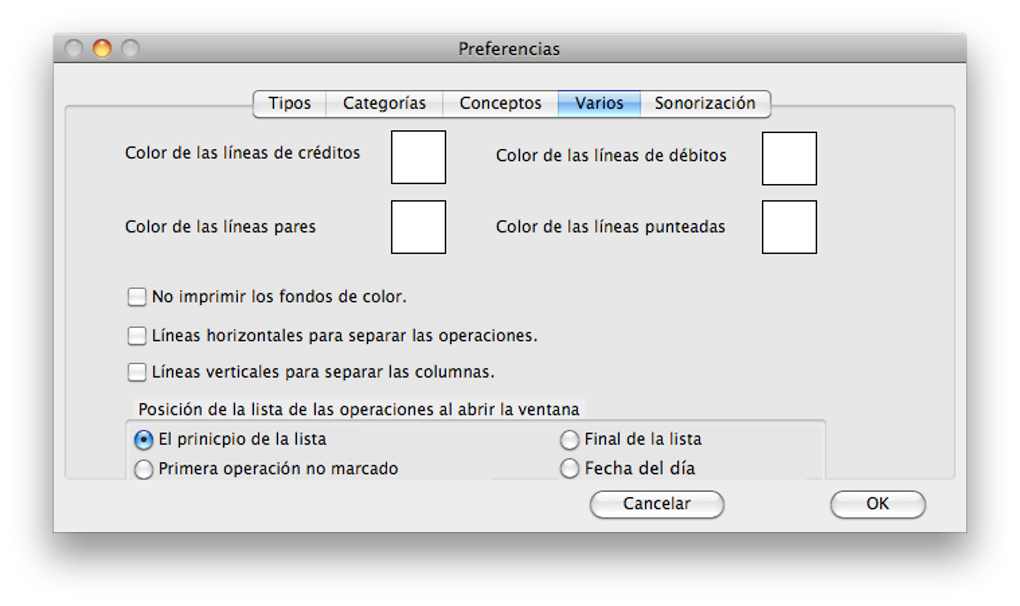1020x606 pixels.
Task: Choose a color for líneas pares
Action: pyautogui.click(x=419, y=227)
